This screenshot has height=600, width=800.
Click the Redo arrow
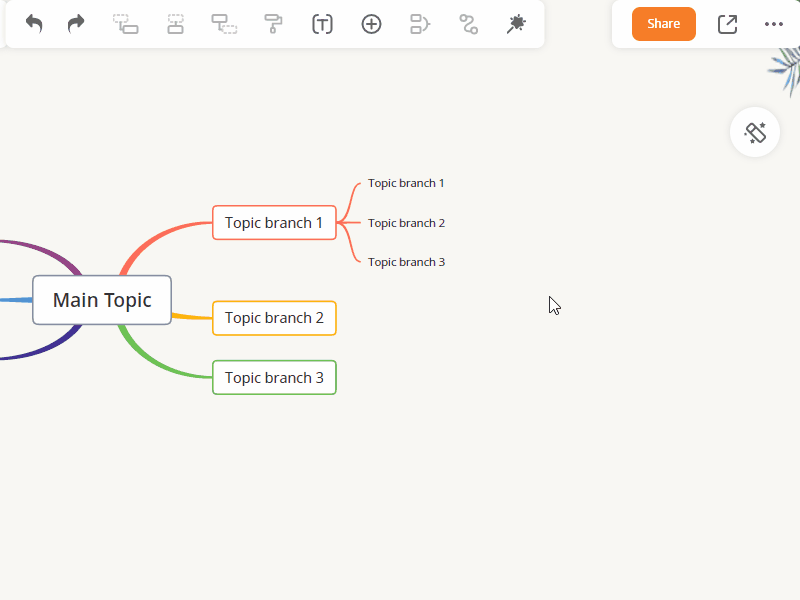click(x=76, y=24)
